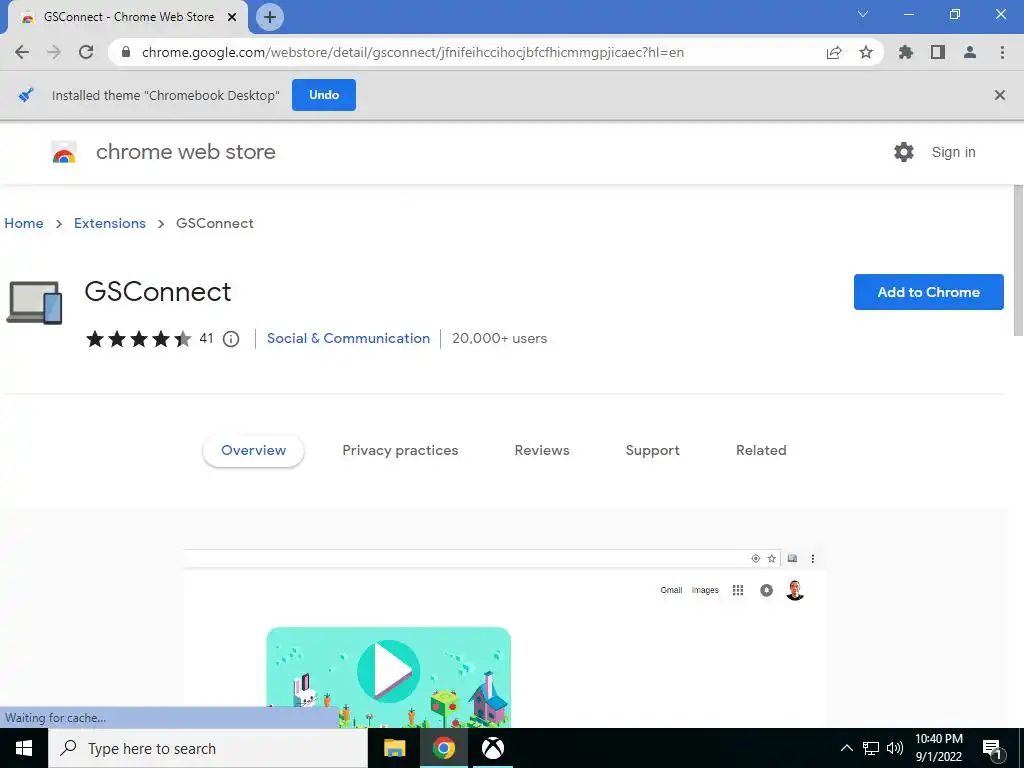Viewport: 1024px width, 768px height.
Task: Switch to the Reviews tab
Action: tap(542, 450)
